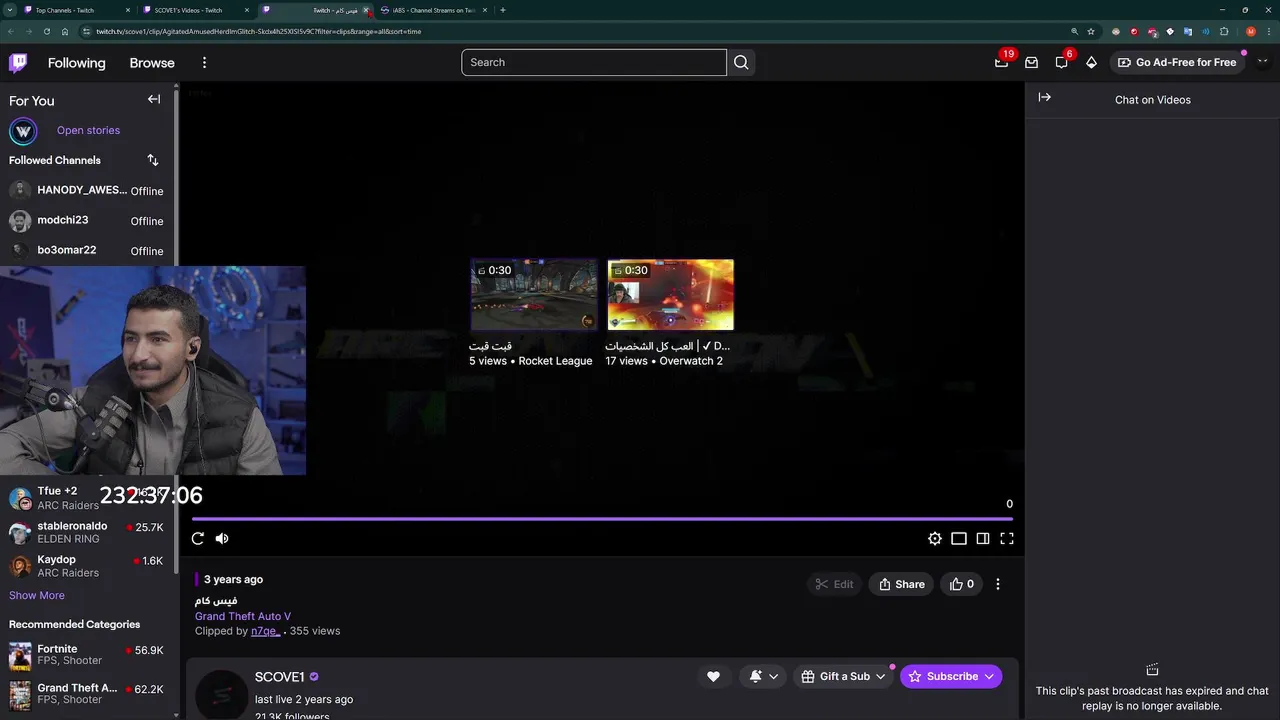
Task: Open the Prime loot inbox icon
Action: click(1031, 62)
